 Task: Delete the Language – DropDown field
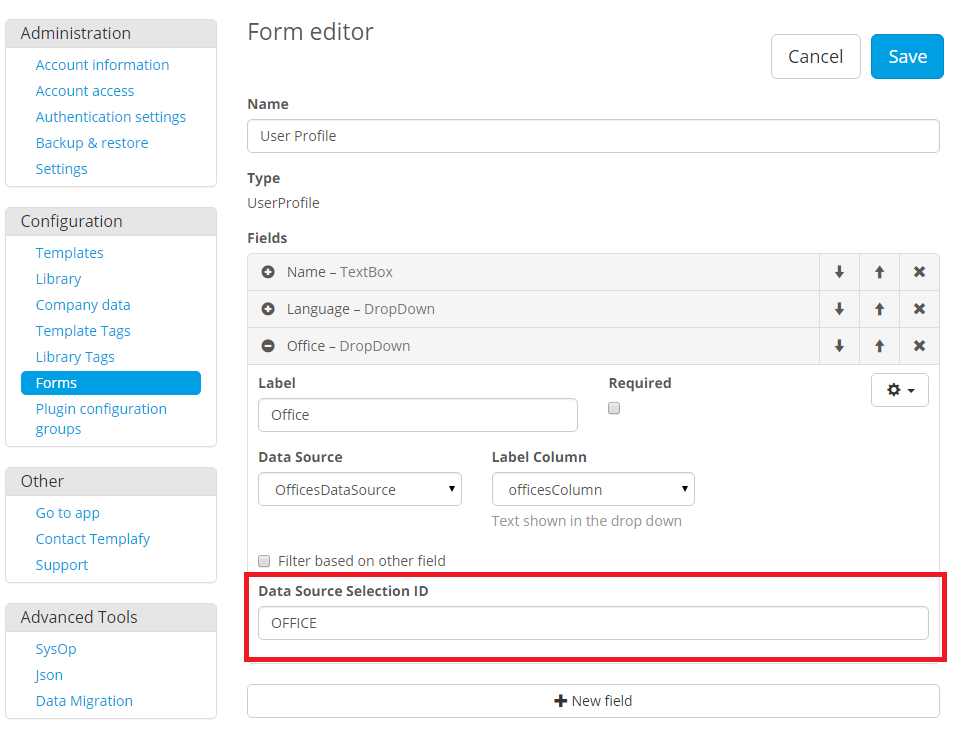point(919,308)
